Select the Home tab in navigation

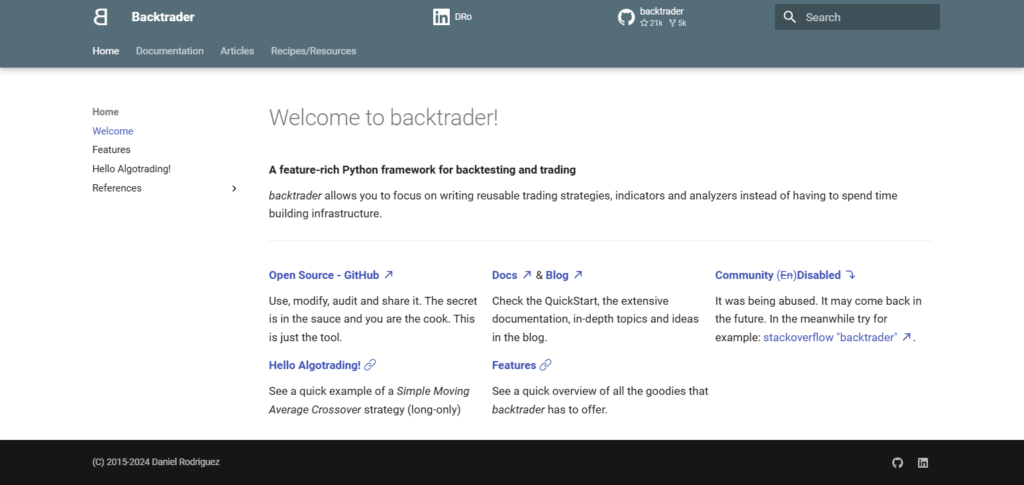(x=105, y=51)
